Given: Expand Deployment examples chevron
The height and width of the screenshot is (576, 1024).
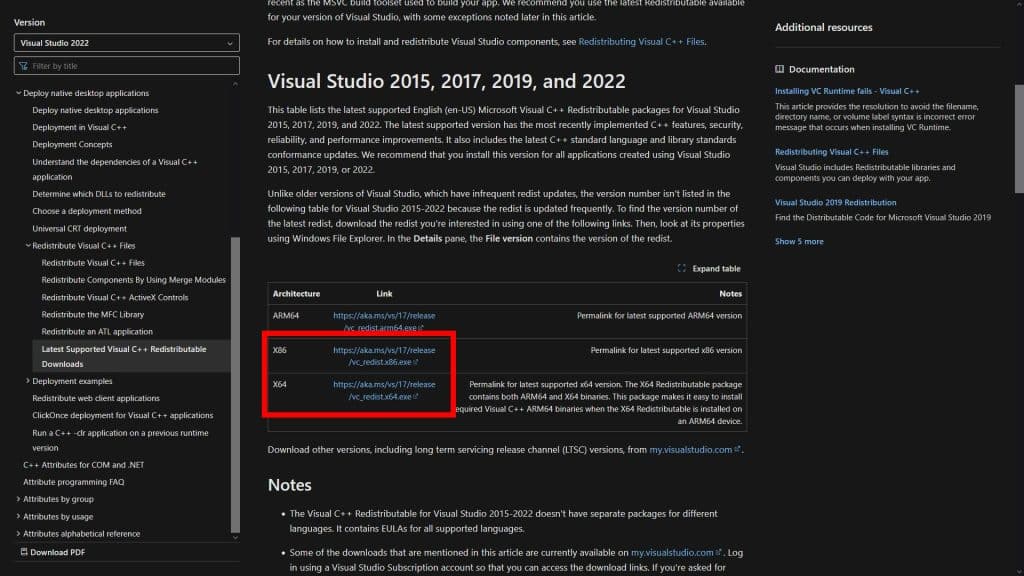Looking at the screenshot, I should point(28,381).
